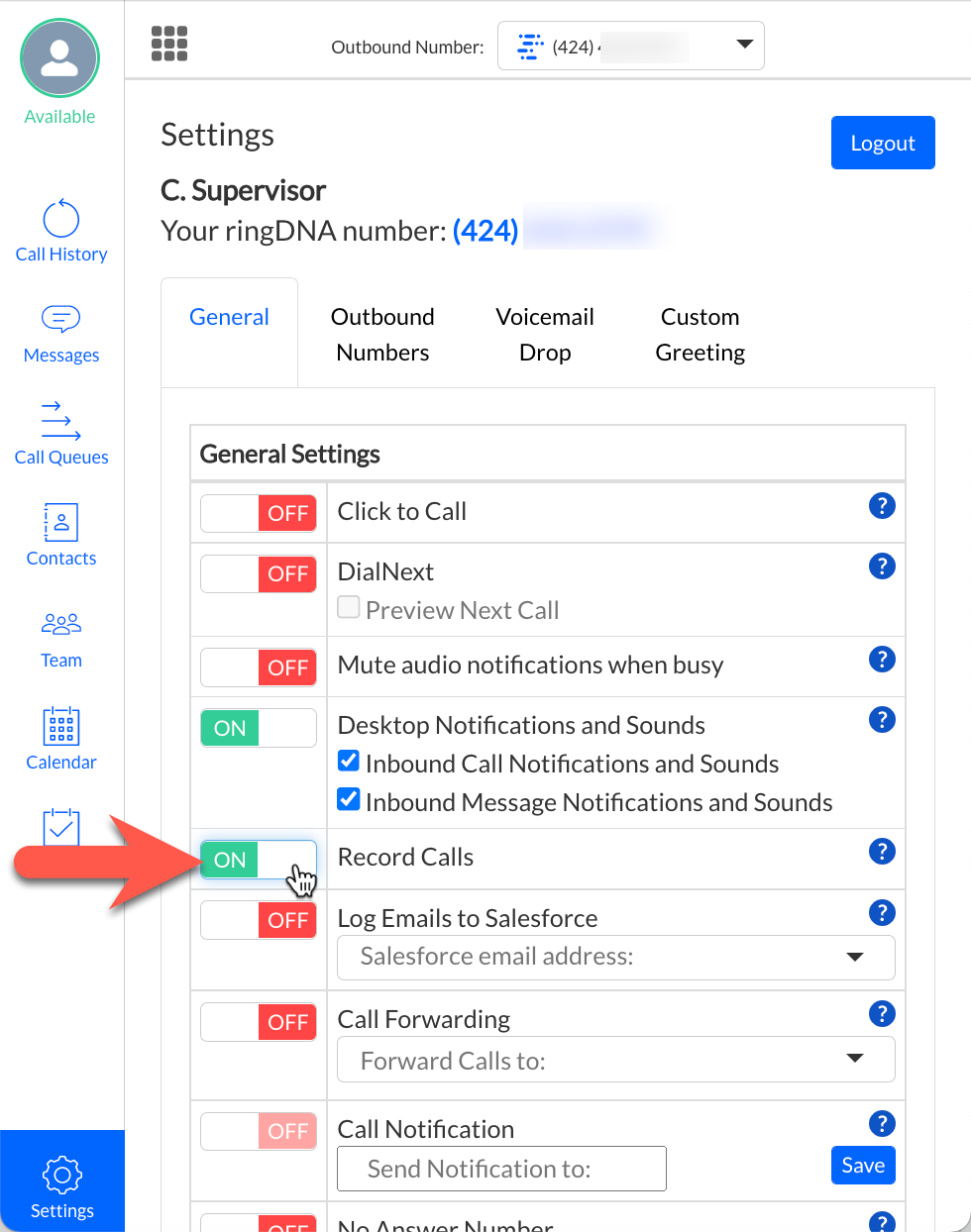Screen dimensions: 971x1232
Task: Click the user avatar status icon
Action: 60,59
